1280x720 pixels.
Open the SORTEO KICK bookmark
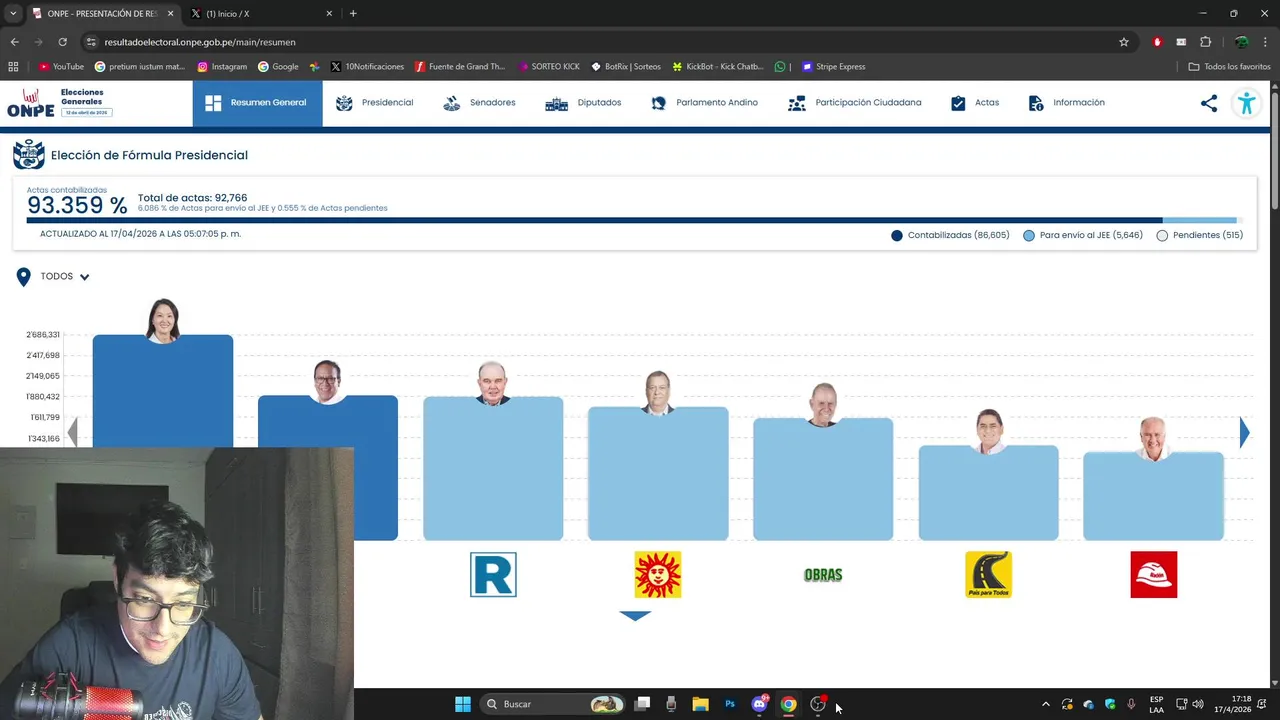pos(549,67)
